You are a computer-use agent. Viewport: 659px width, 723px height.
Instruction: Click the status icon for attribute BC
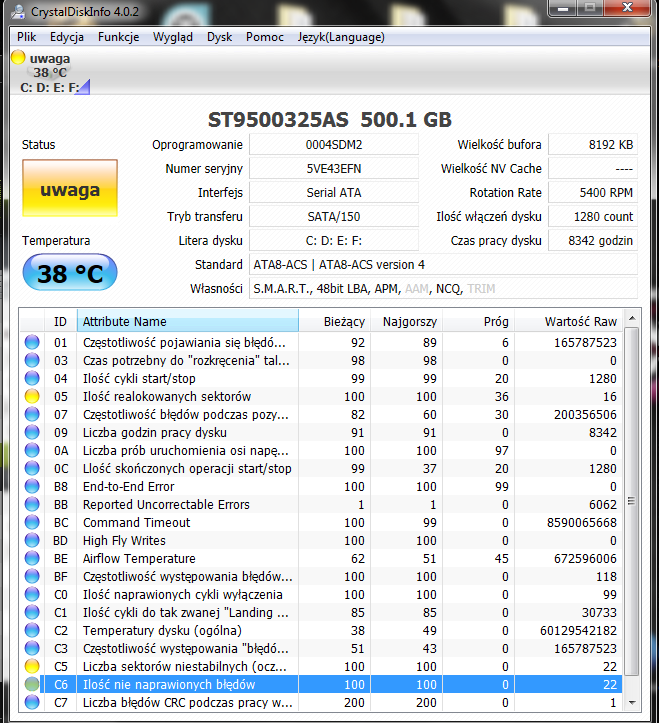(x=32, y=522)
